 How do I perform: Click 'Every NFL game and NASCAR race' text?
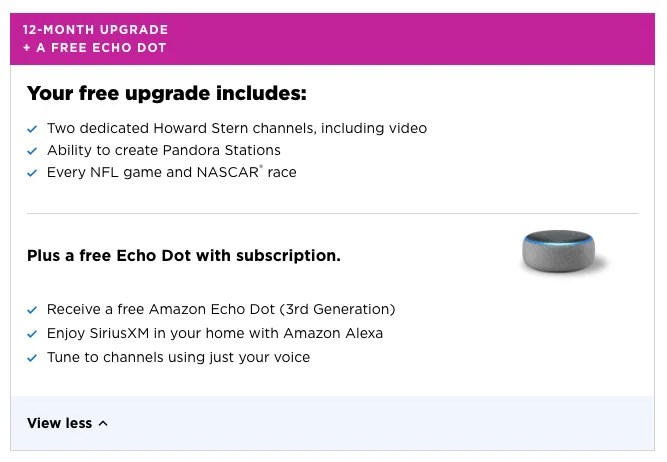pyautogui.click(x=171, y=173)
